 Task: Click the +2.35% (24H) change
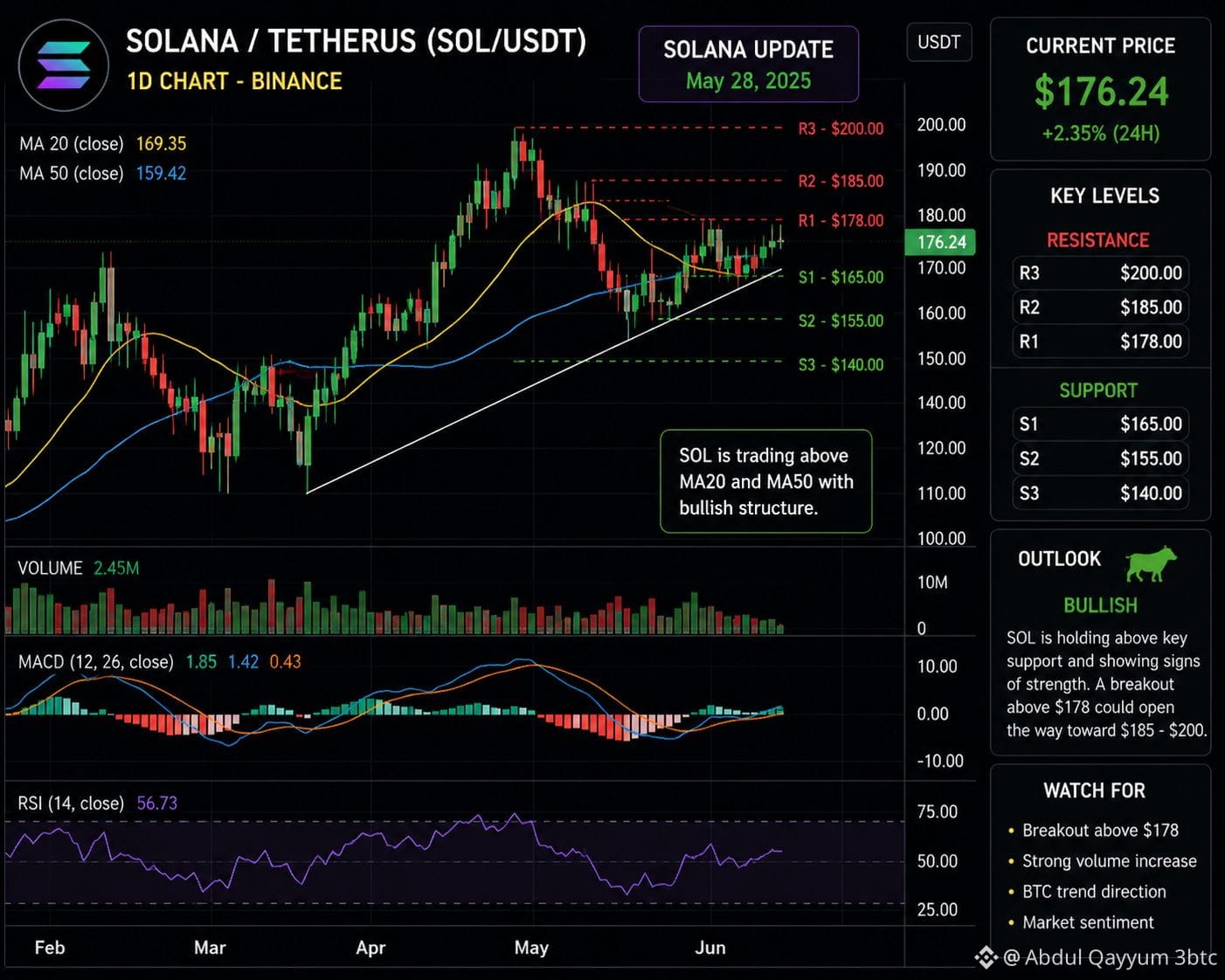click(1101, 134)
